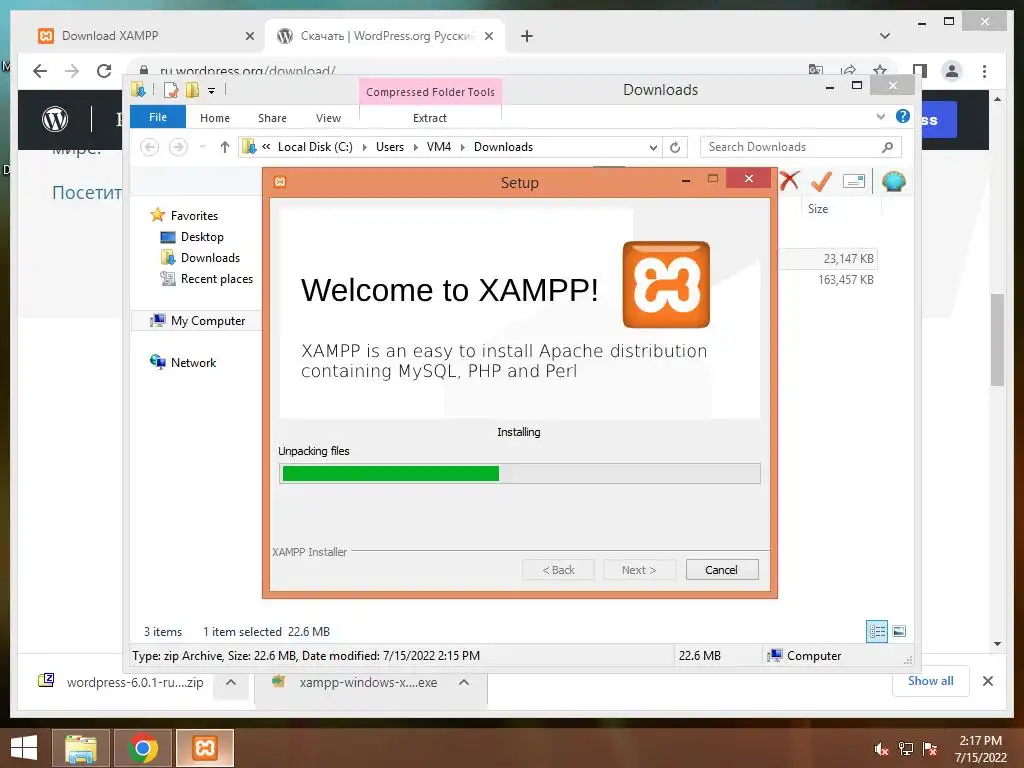Open the recent locations dropdown in Explorer
The image size is (1024, 768).
pos(202,147)
